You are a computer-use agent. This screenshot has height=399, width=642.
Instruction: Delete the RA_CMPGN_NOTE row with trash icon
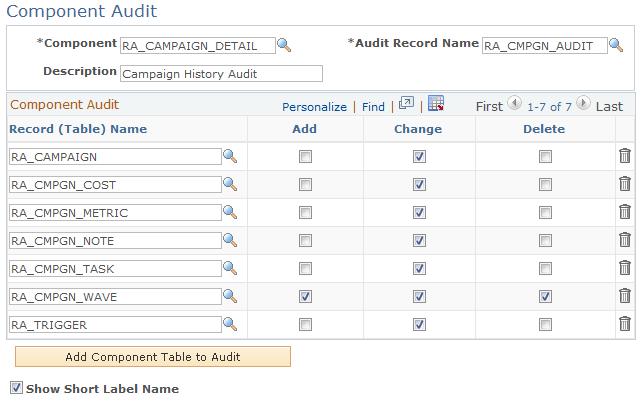pos(625,240)
